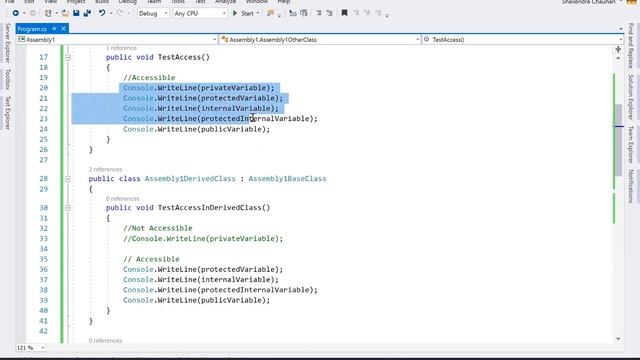Uncomment the selected lines icon
This screenshot has height=360, width=640.
(329, 13)
